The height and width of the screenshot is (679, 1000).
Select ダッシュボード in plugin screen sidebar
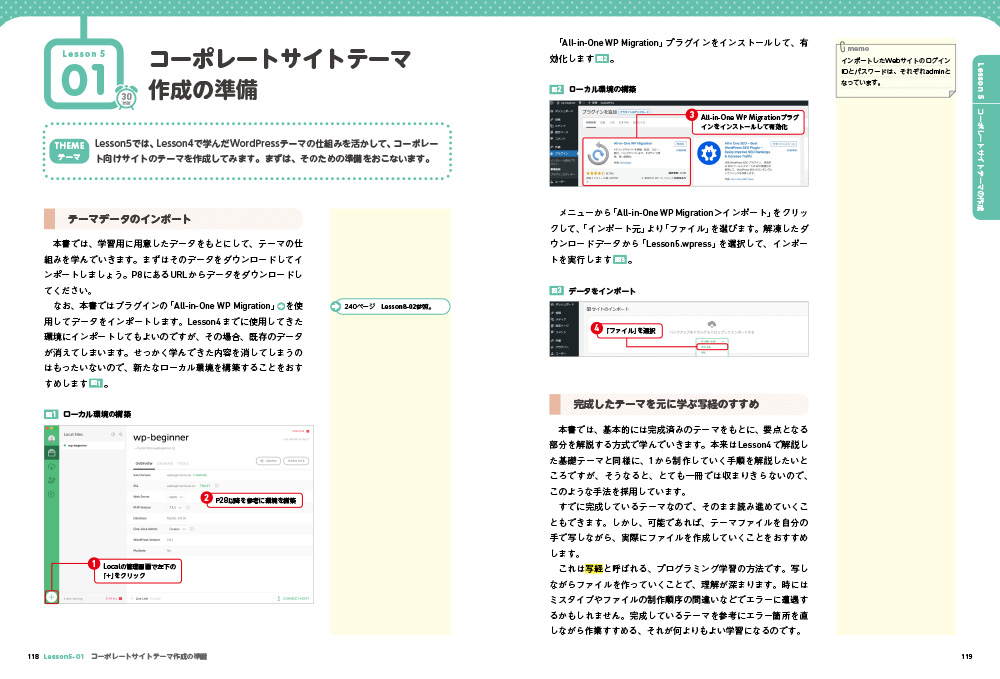click(x=564, y=112)
